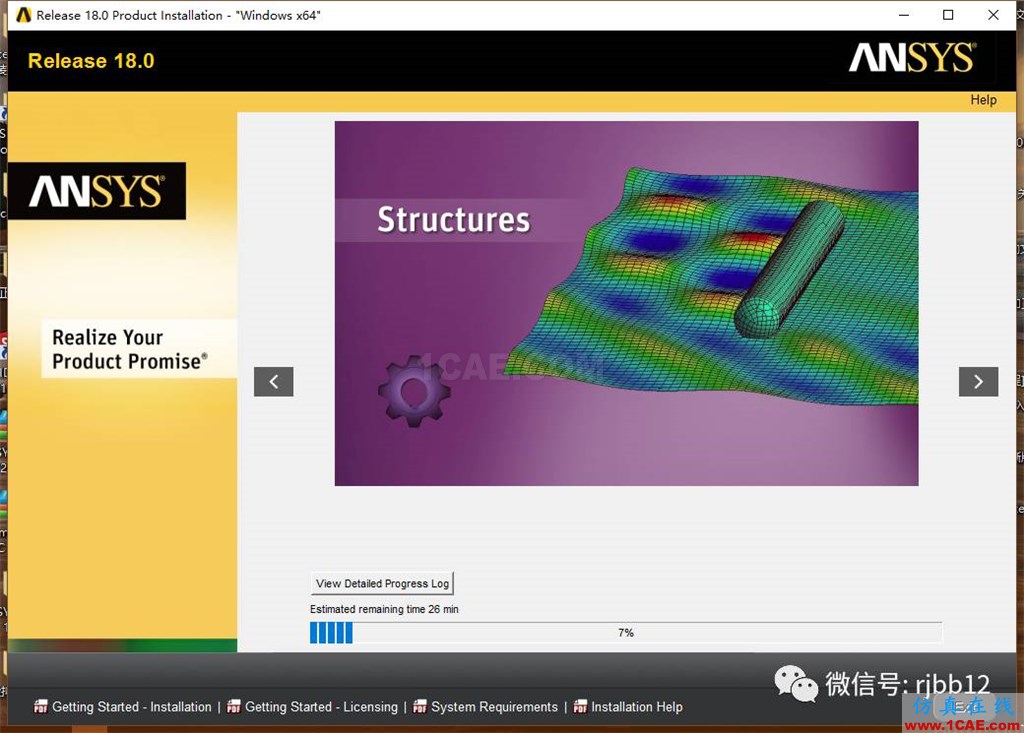Maximize the installation window

(948, 15)
